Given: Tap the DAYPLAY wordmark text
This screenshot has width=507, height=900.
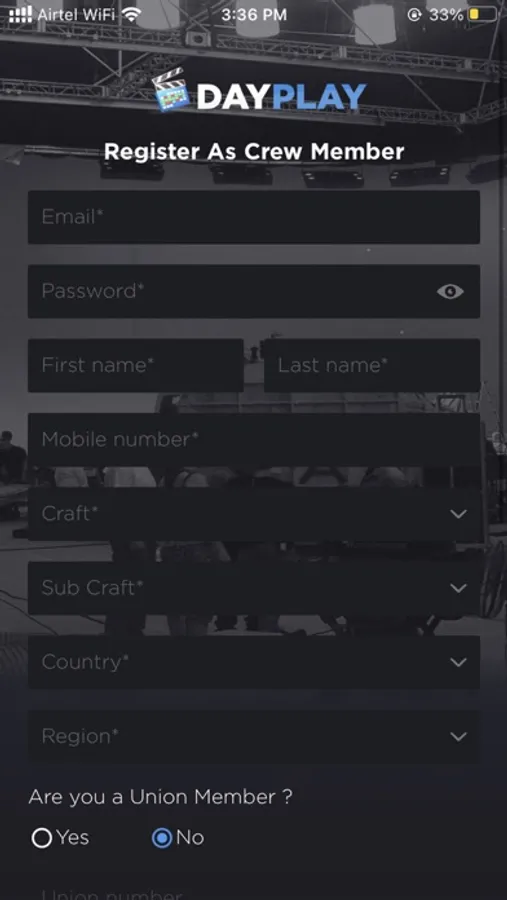Looking at the screenshot, I should point(281,96).
